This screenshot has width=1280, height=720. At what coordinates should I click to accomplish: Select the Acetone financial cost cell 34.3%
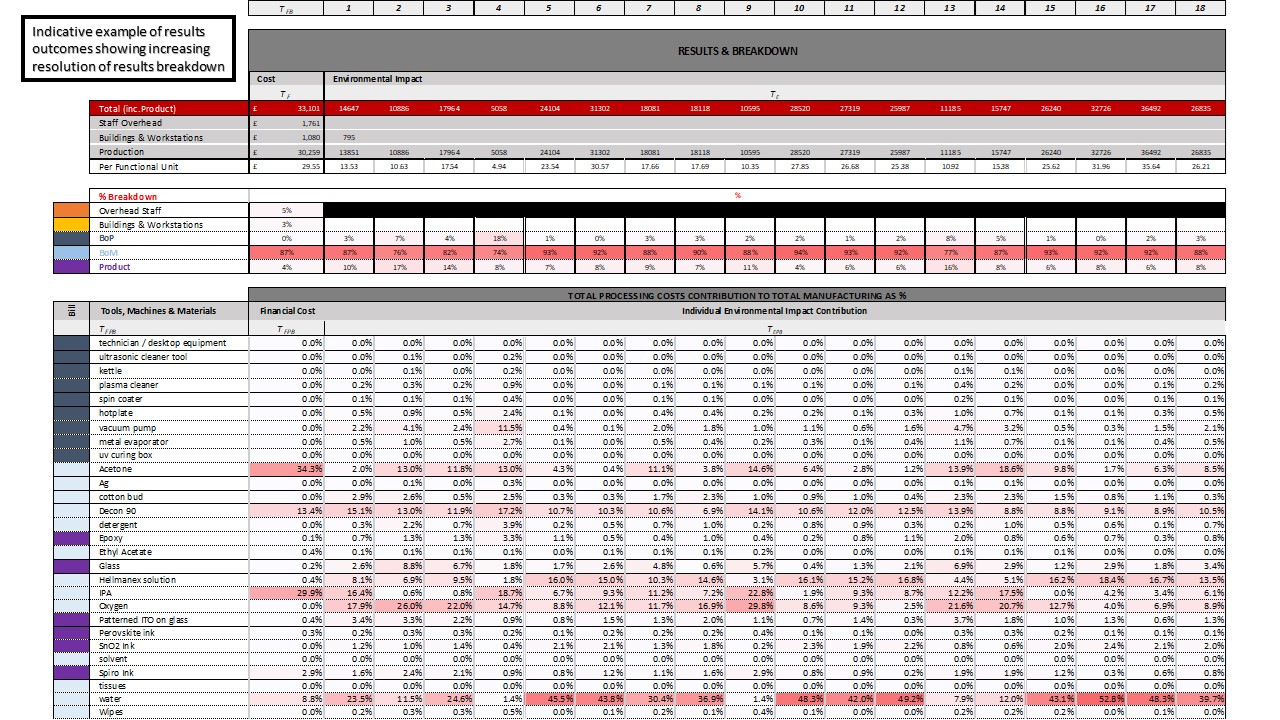pyautogui.click(x=286, y=469)
